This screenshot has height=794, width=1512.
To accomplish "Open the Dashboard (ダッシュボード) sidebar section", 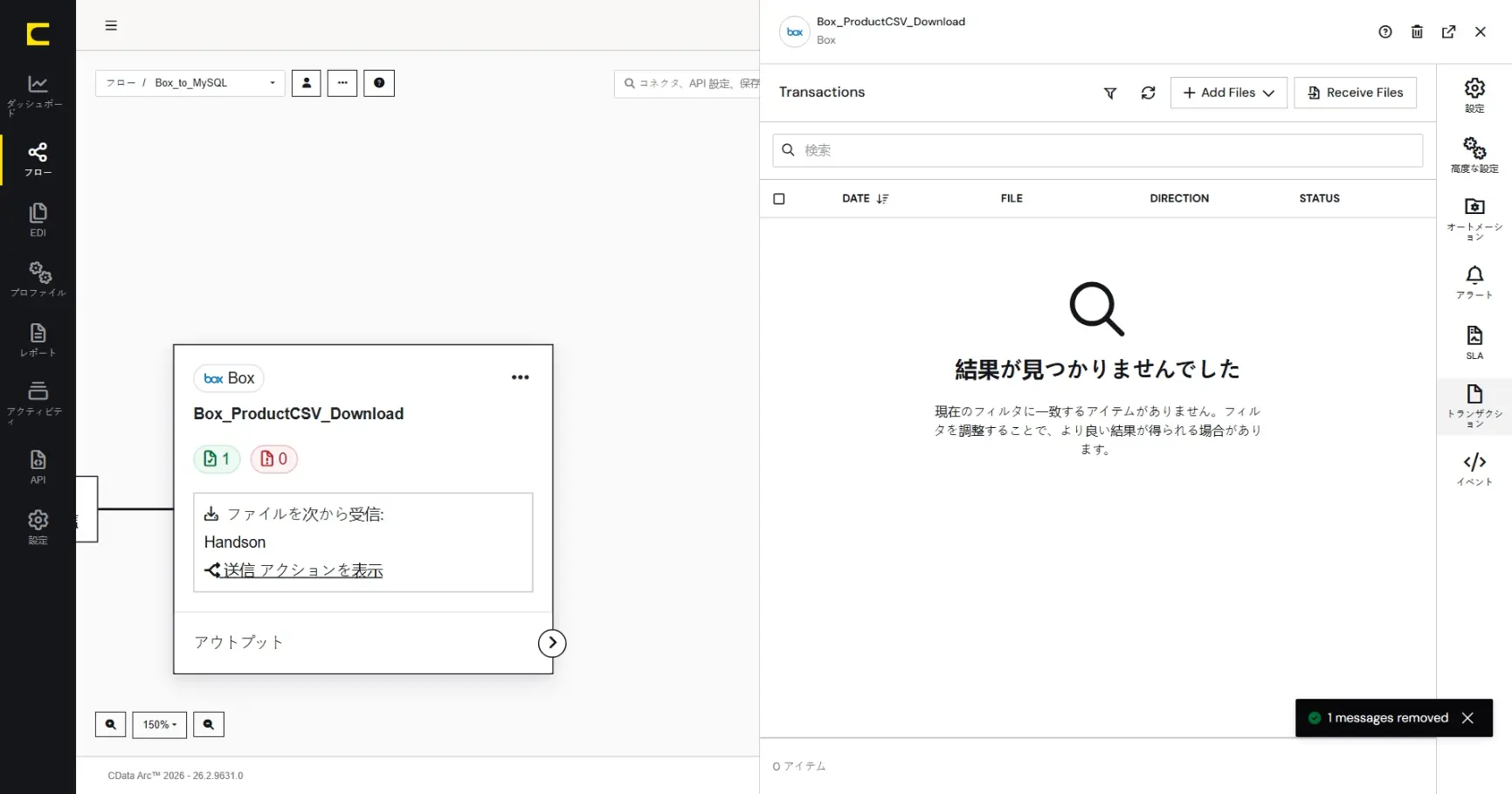I will coord(38,94).
